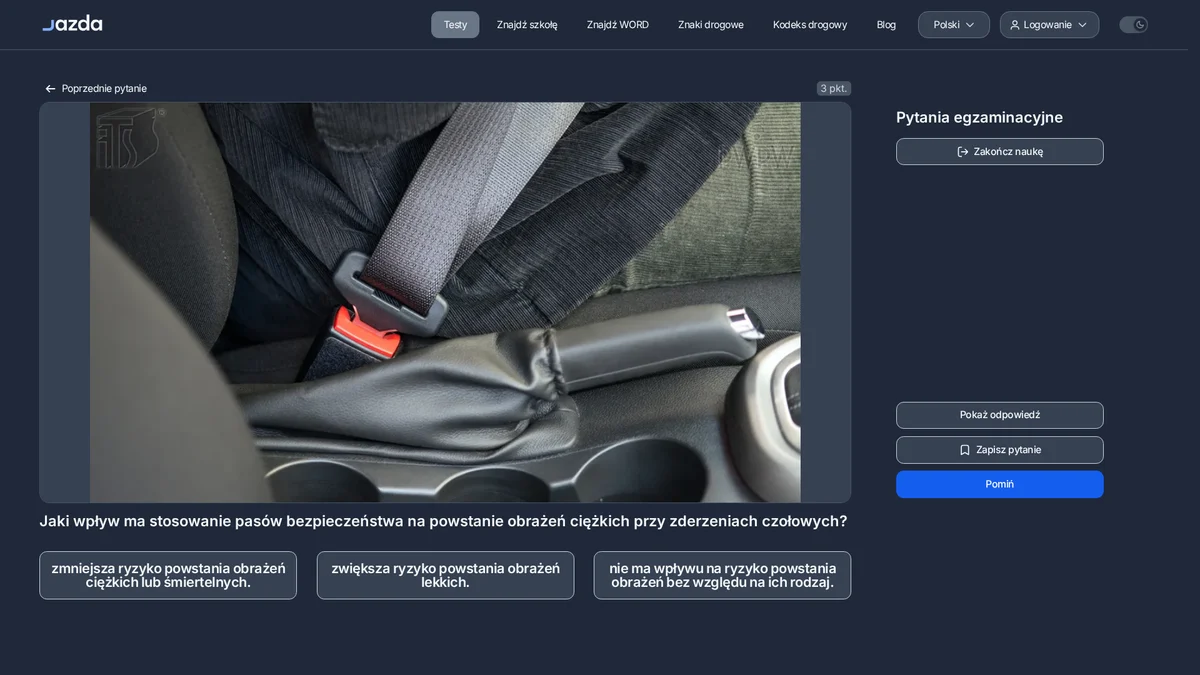Click the Poprzednie pytanie link text

tap(104, 89)
